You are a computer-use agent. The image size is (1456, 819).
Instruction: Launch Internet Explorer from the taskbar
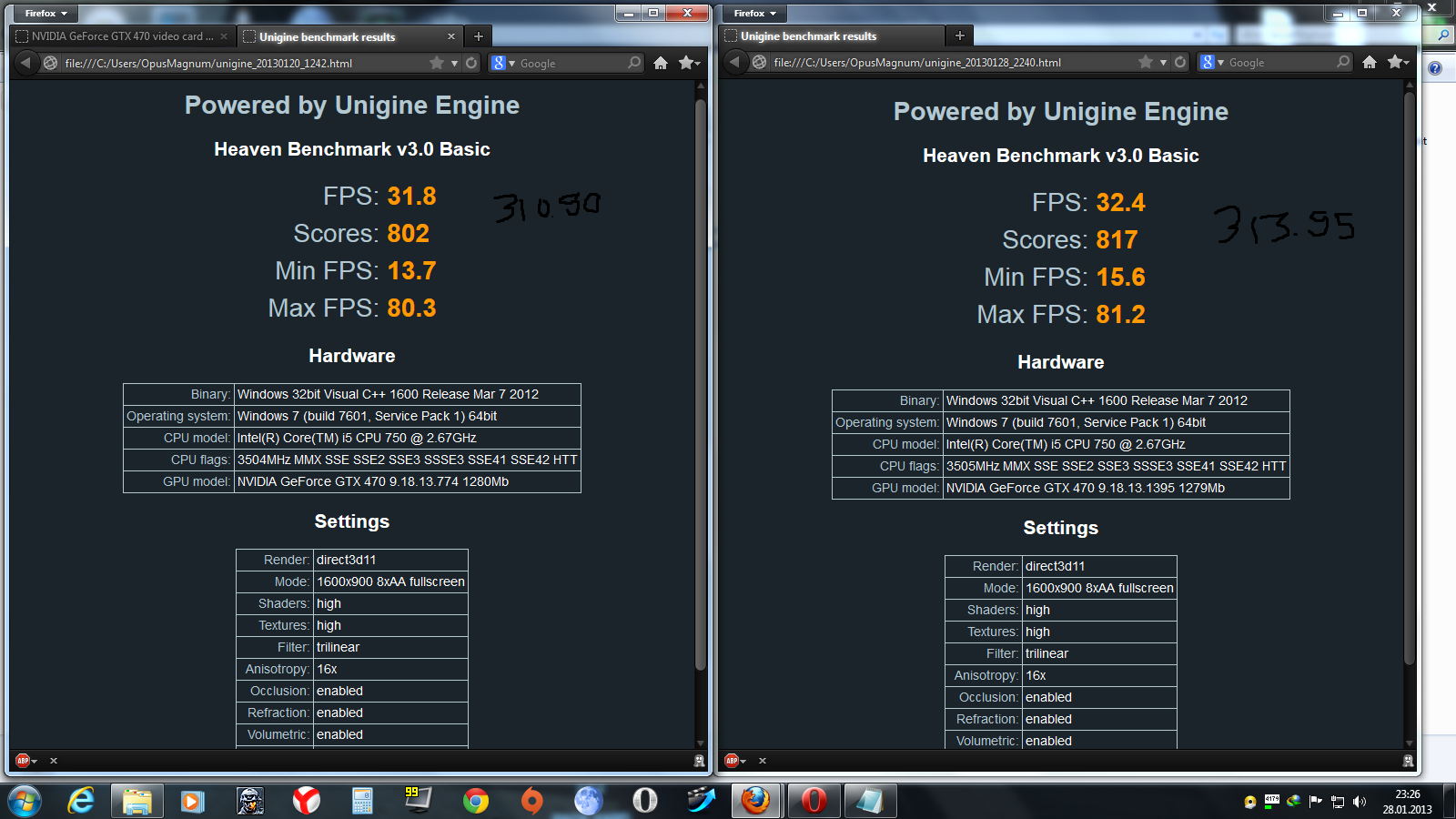[x=81, y=801]
